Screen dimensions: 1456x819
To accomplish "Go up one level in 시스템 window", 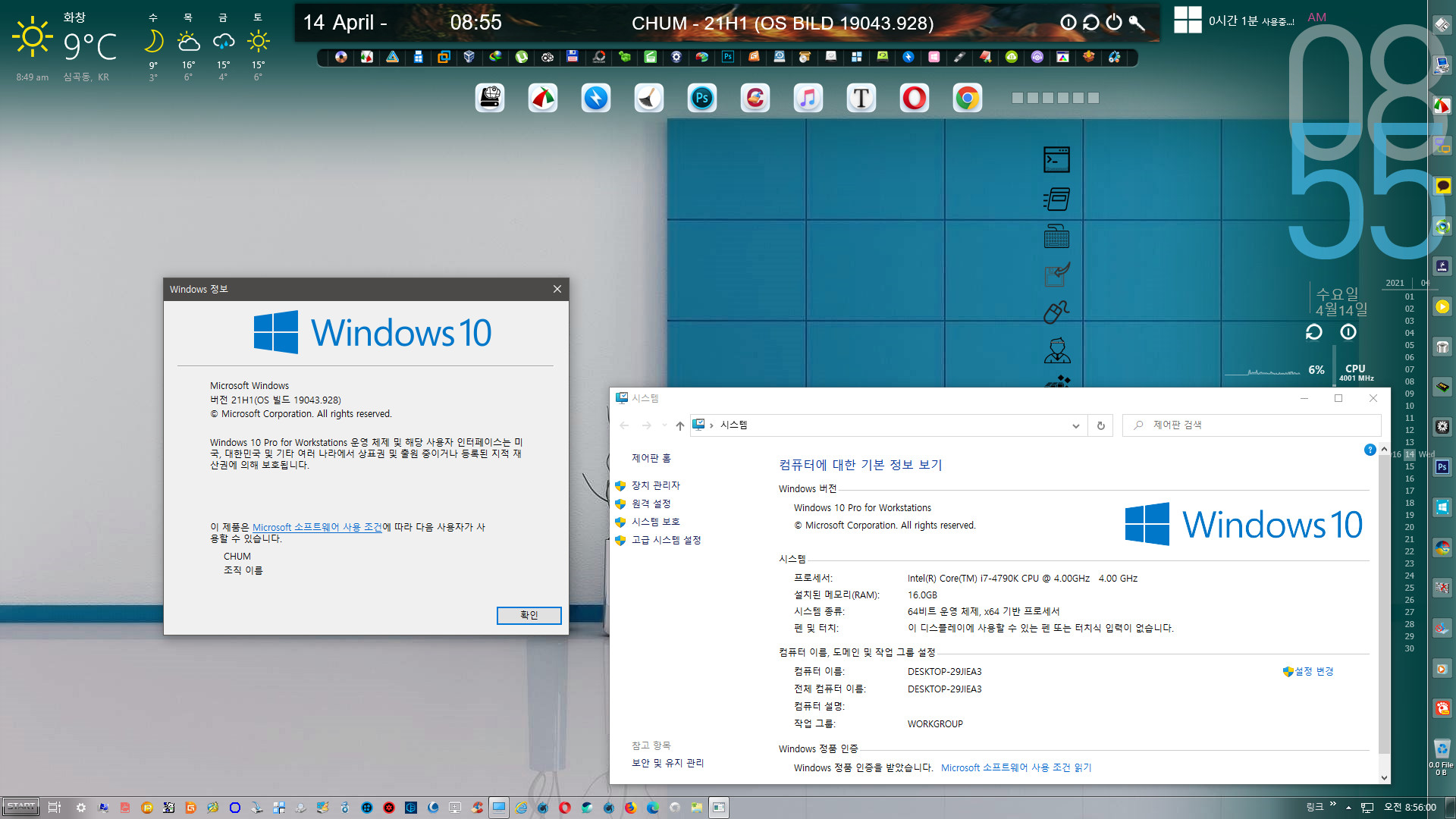I will point(679,425).
